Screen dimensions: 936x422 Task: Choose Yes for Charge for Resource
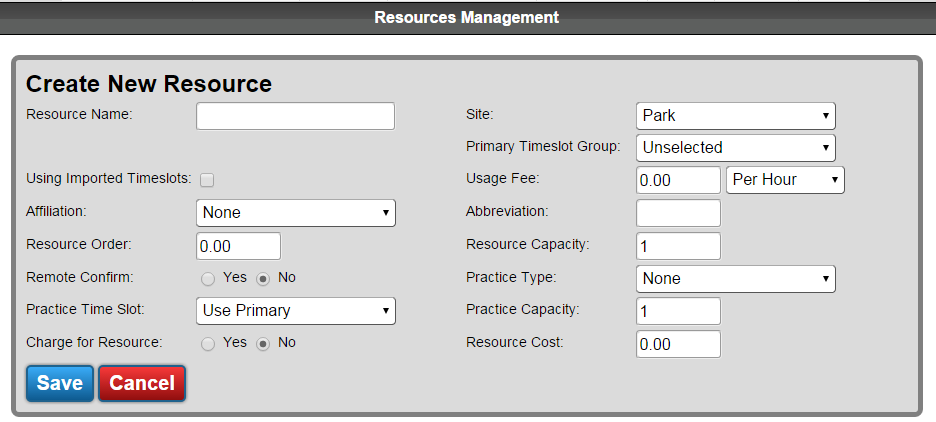[208, 343]
